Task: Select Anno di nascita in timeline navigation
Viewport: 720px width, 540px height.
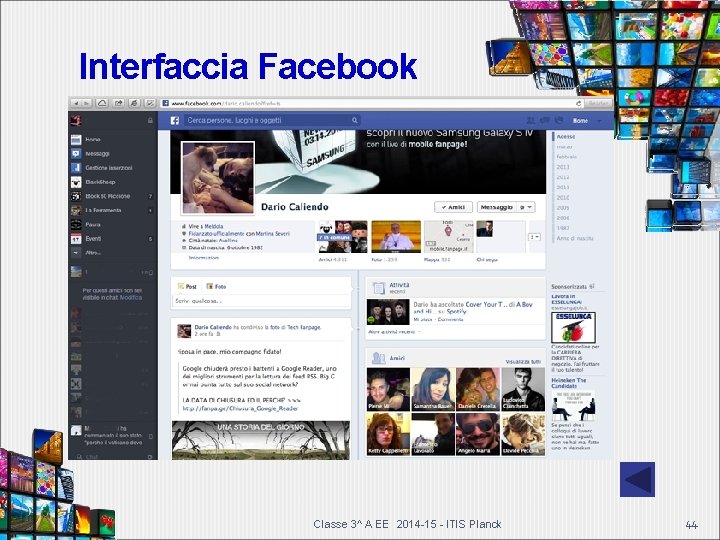Action: pos(575,238)
